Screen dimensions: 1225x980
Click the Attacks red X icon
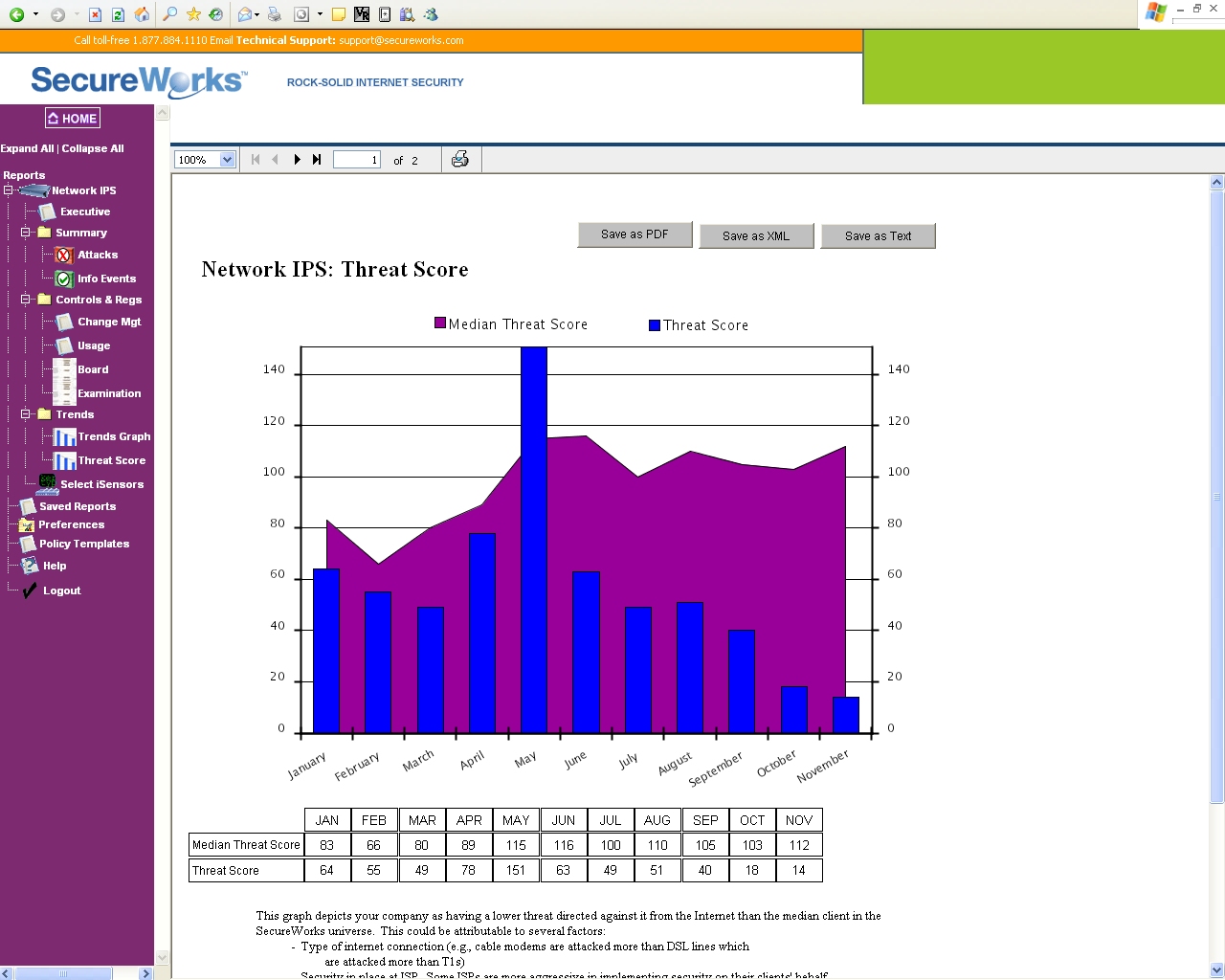64,256
